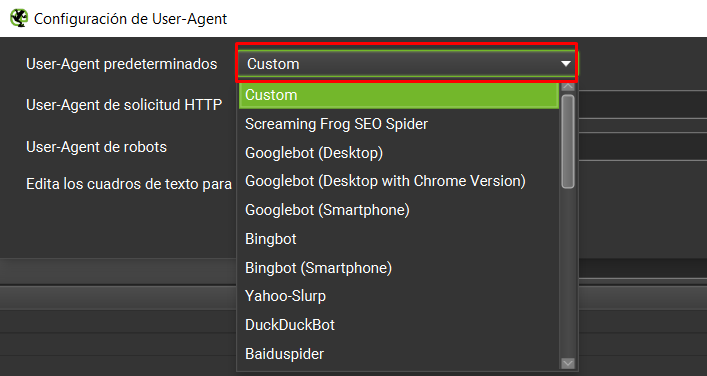Click the dropdown list scroll up arrow

568,87
